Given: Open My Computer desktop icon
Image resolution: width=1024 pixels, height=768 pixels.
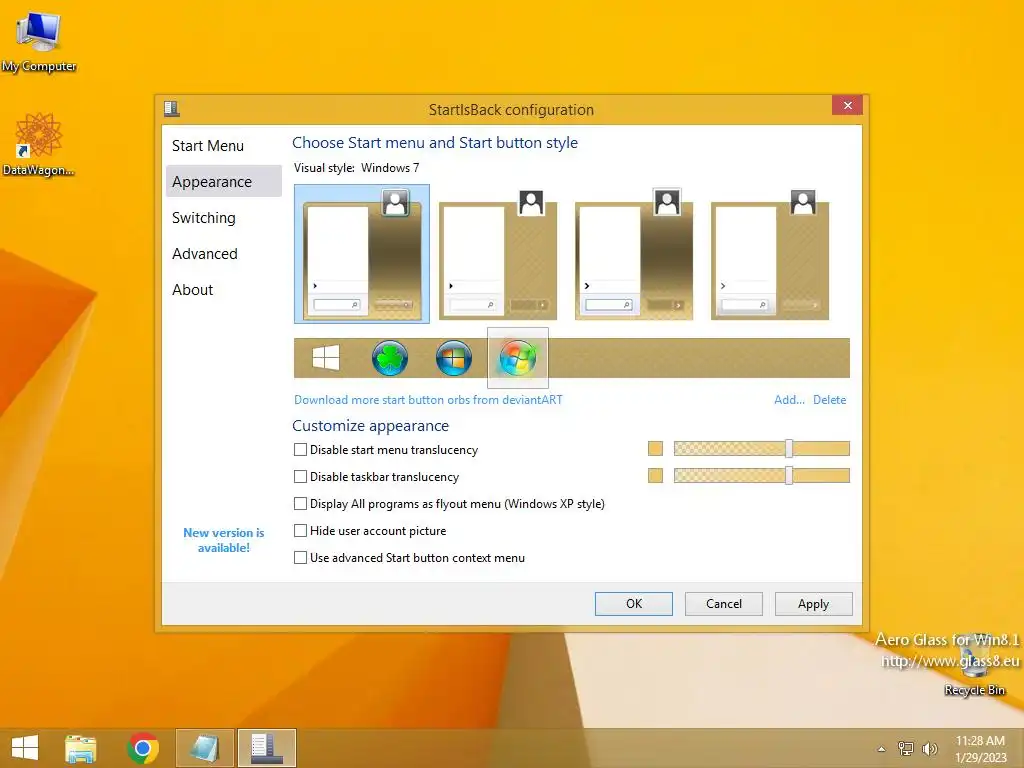Looking at the screenshot, I should coord(39,42).
